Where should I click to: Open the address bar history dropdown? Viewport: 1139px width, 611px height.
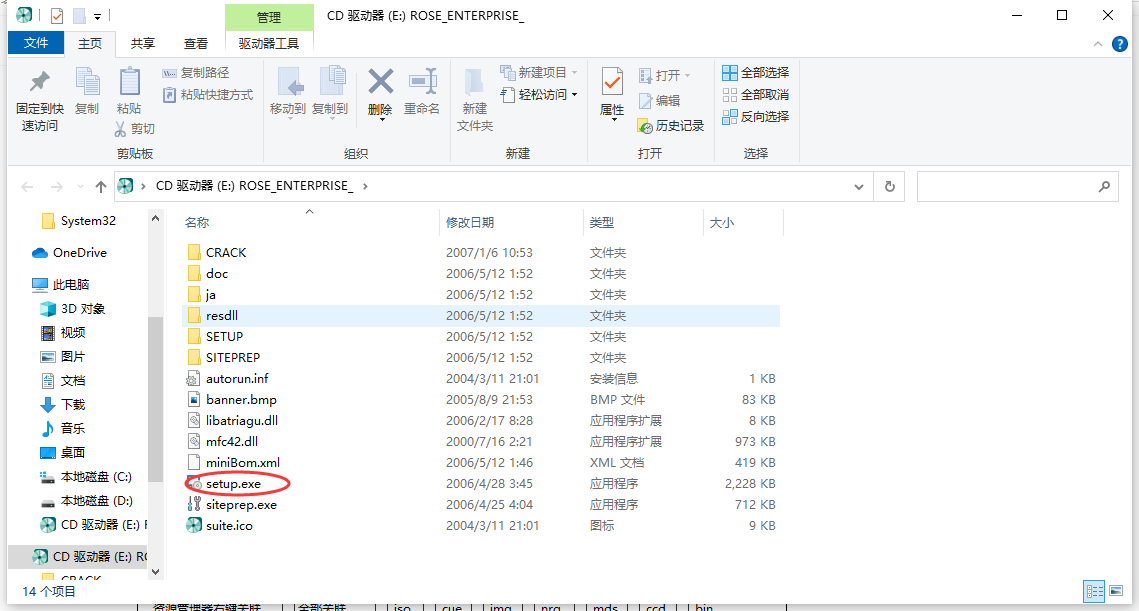[x=859, y=187]
